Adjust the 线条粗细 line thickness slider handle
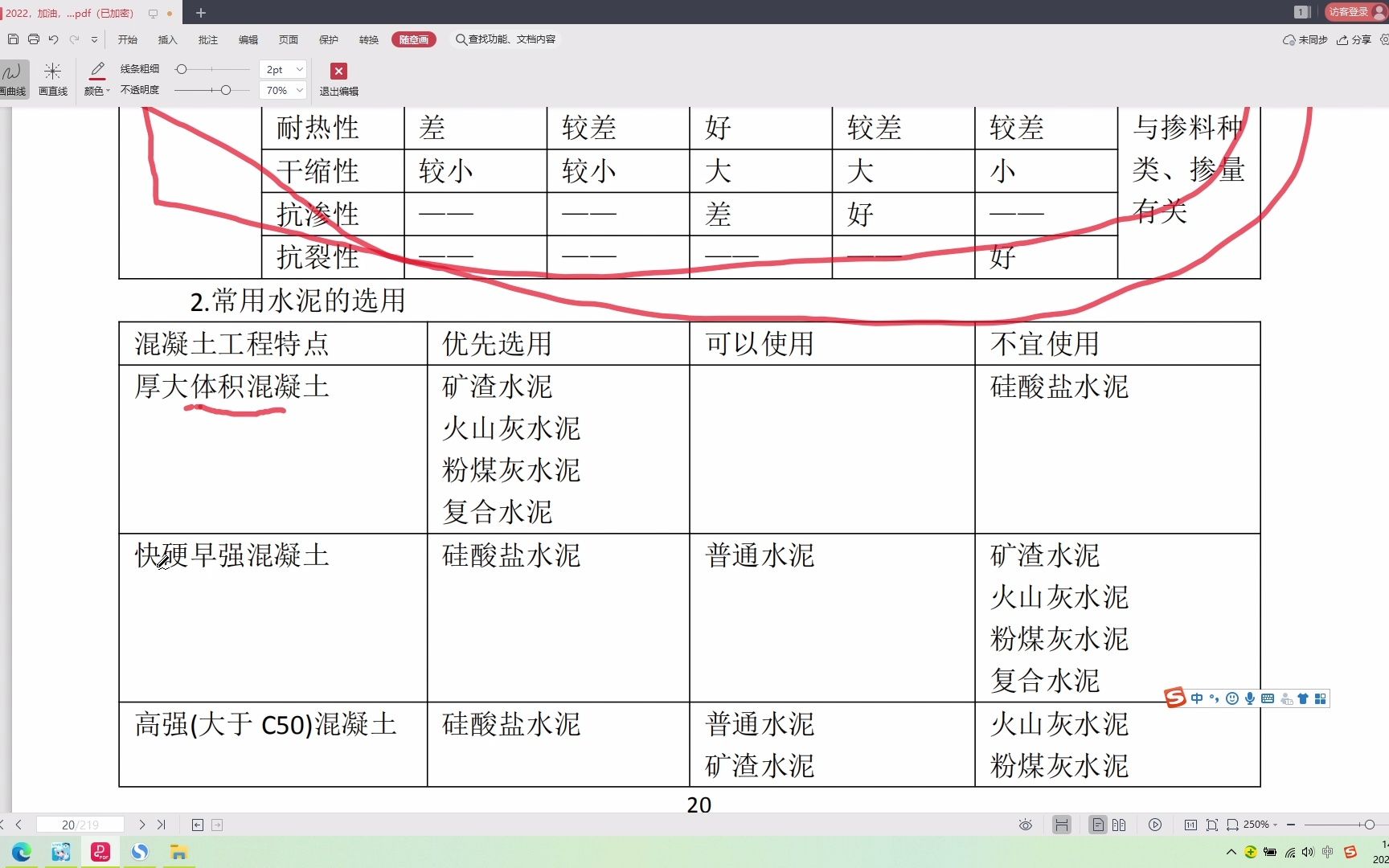This screenshot has width=1389, height=868. (x=182, y=70)
